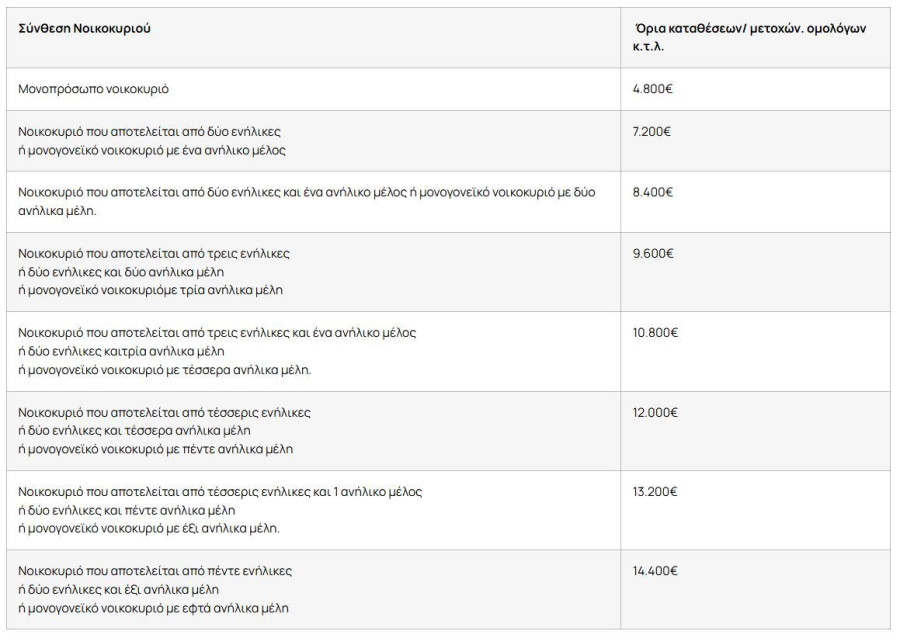Click line "ή μονογονεϊκό νοικοκυριό με τέσσερα ανήλικα μέλη."
This screenshot has width=900, height=638.
pos(165,369)
